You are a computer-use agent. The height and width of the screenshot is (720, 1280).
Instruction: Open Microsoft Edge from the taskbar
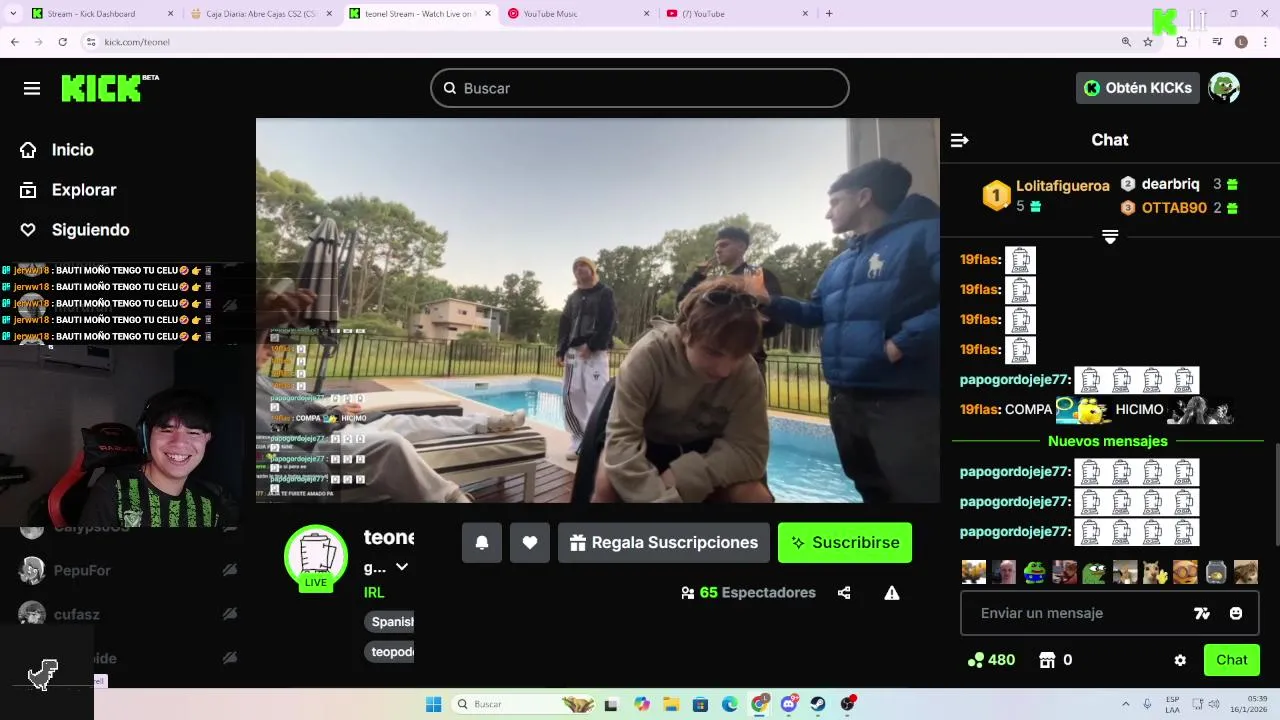coord(730,704)
